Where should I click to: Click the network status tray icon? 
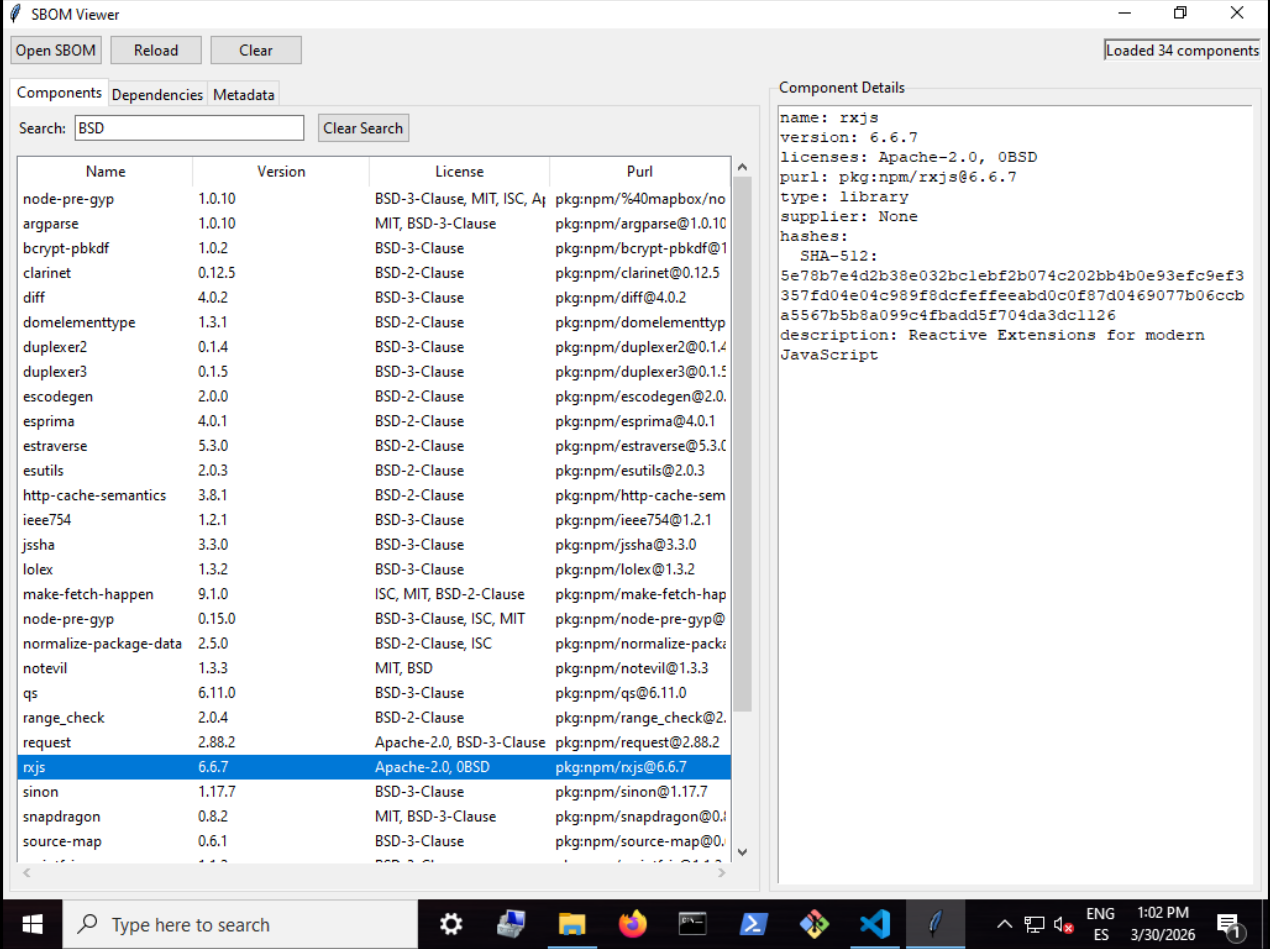pos(1033,923)
